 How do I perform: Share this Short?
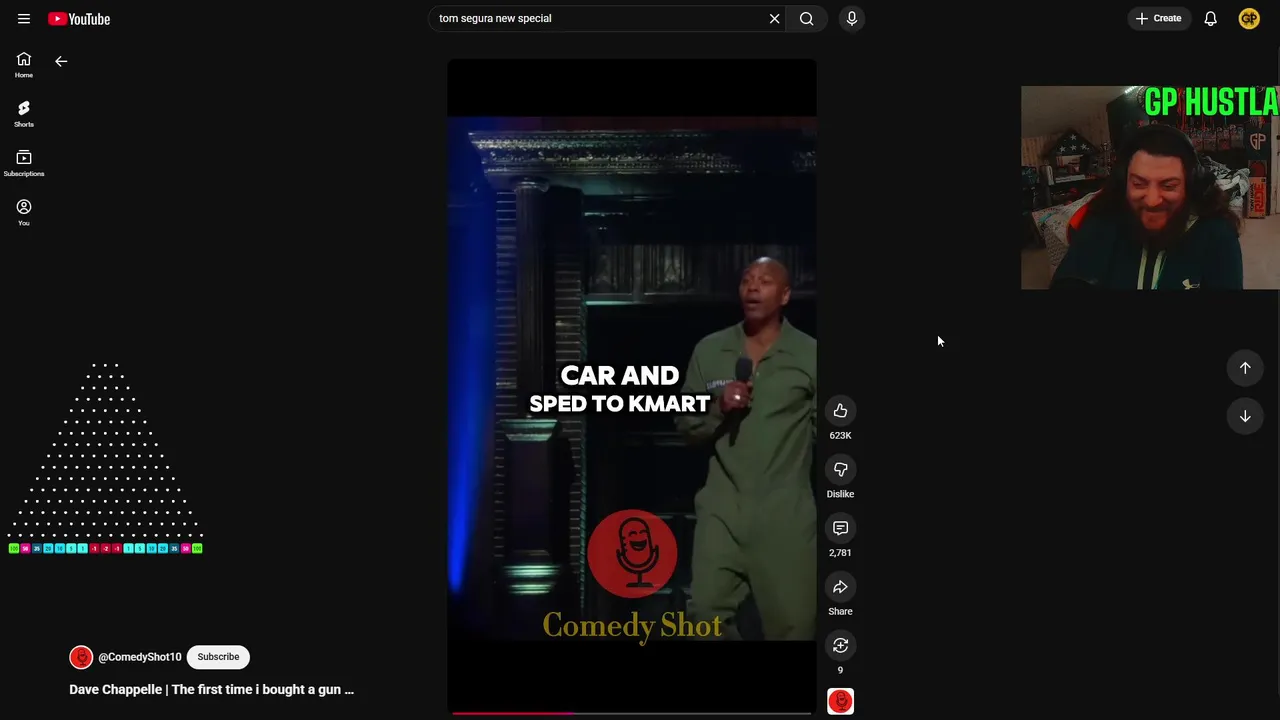840,587
